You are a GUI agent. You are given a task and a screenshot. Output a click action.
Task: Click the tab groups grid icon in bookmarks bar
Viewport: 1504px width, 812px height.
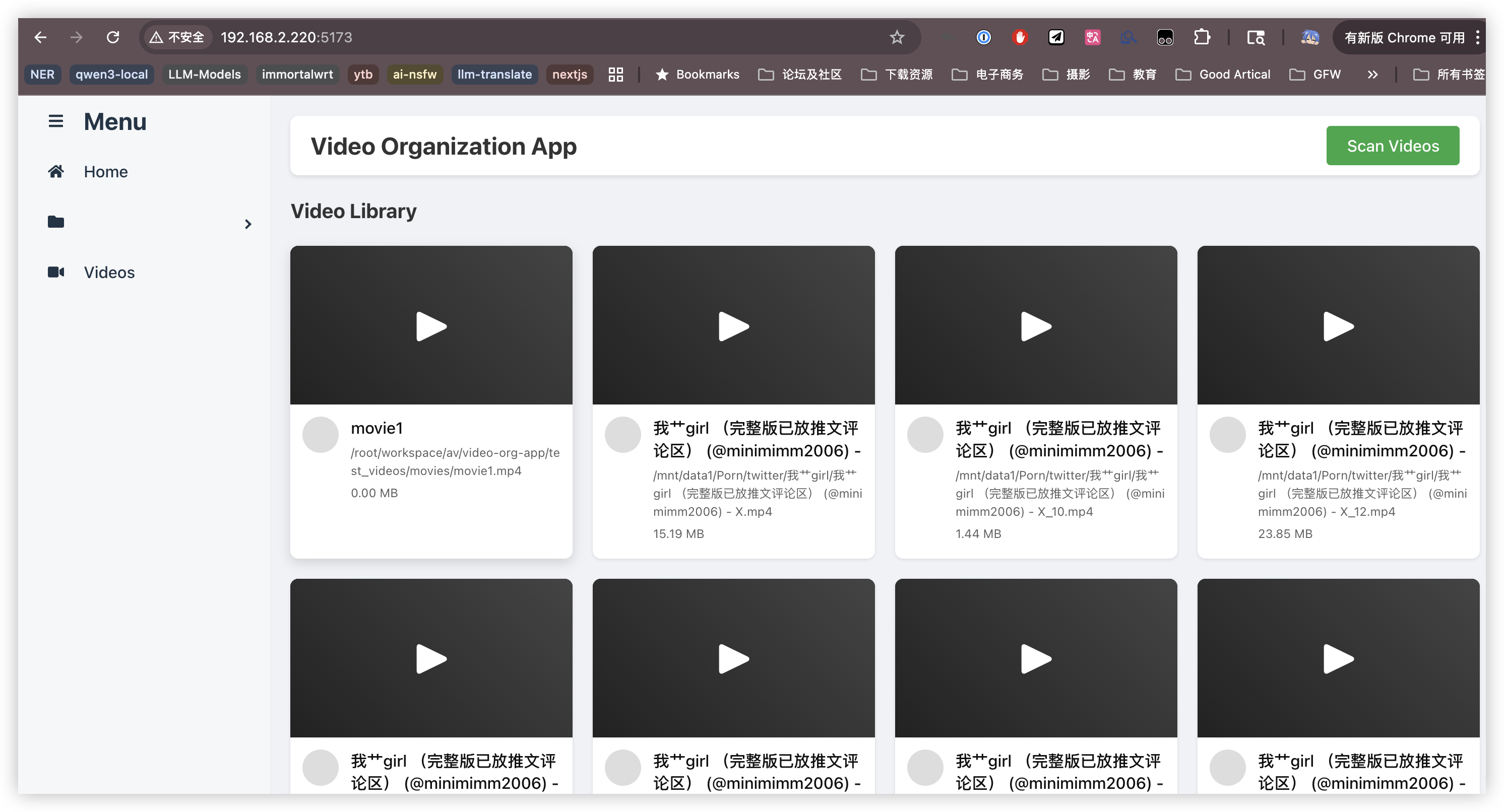click(615, 75)
